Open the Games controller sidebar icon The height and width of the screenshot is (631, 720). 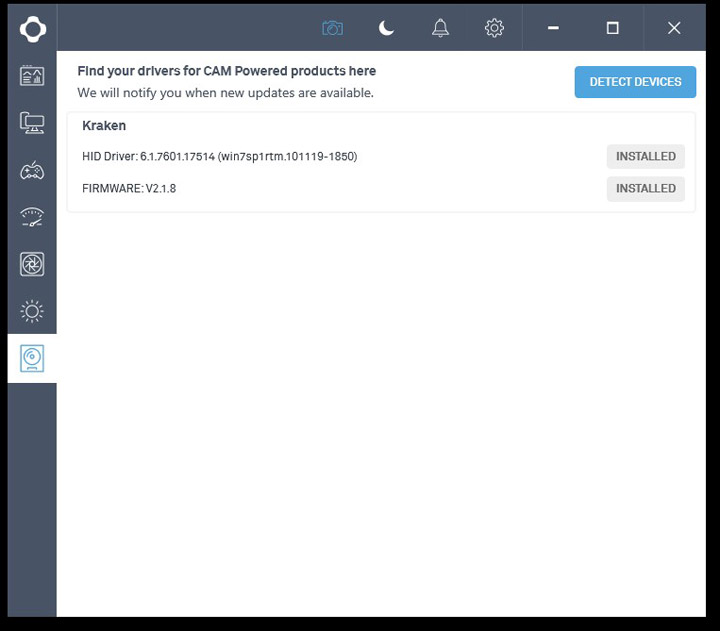32,171
